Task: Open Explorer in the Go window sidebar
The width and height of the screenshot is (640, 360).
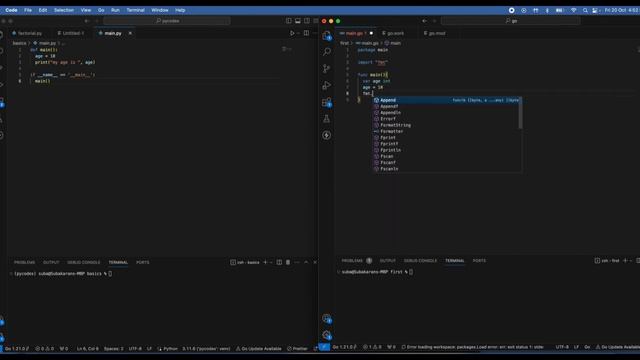Action: point(327,36)
